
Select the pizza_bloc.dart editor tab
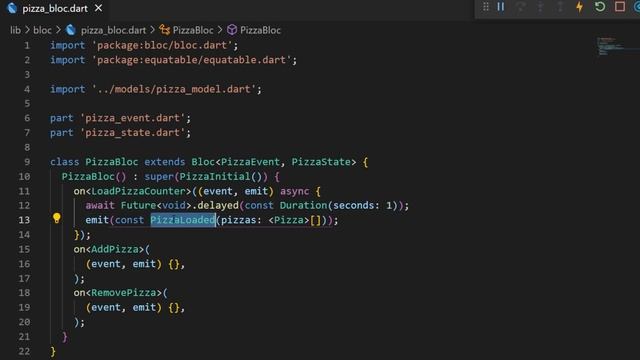(54, 9)
